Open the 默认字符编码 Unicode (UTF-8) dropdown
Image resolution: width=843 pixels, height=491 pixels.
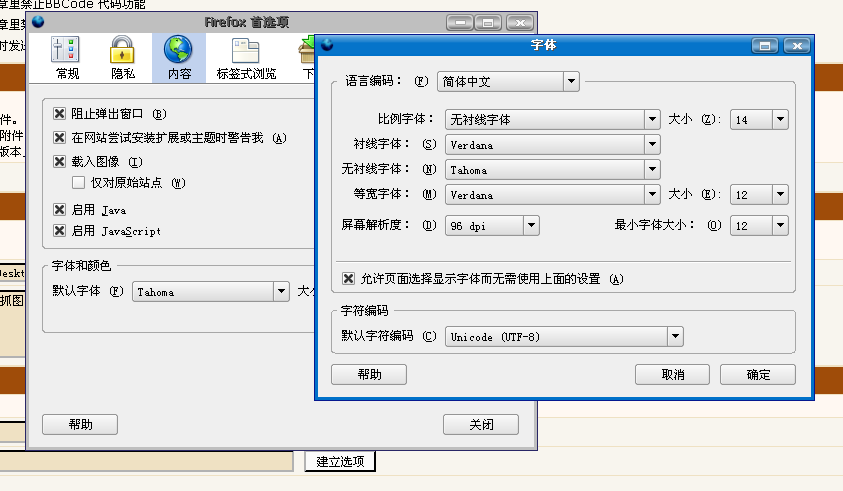(x=564, y=337)
